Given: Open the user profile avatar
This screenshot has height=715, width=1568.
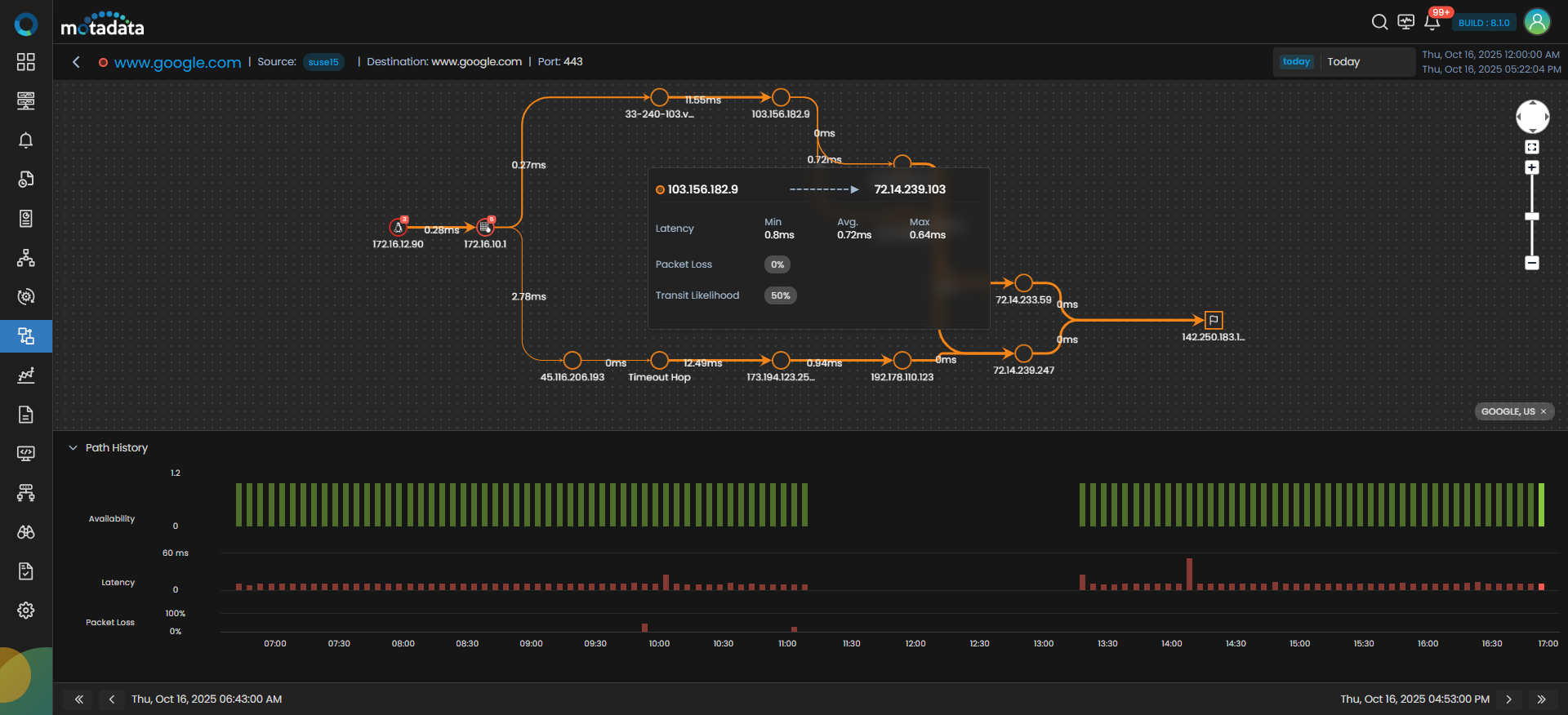Looking at the screenshot, I should click(1537, 22).
